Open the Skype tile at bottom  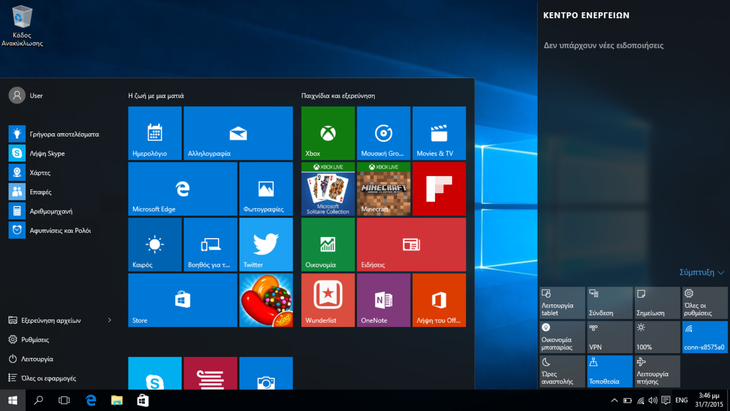click(155, 373)
